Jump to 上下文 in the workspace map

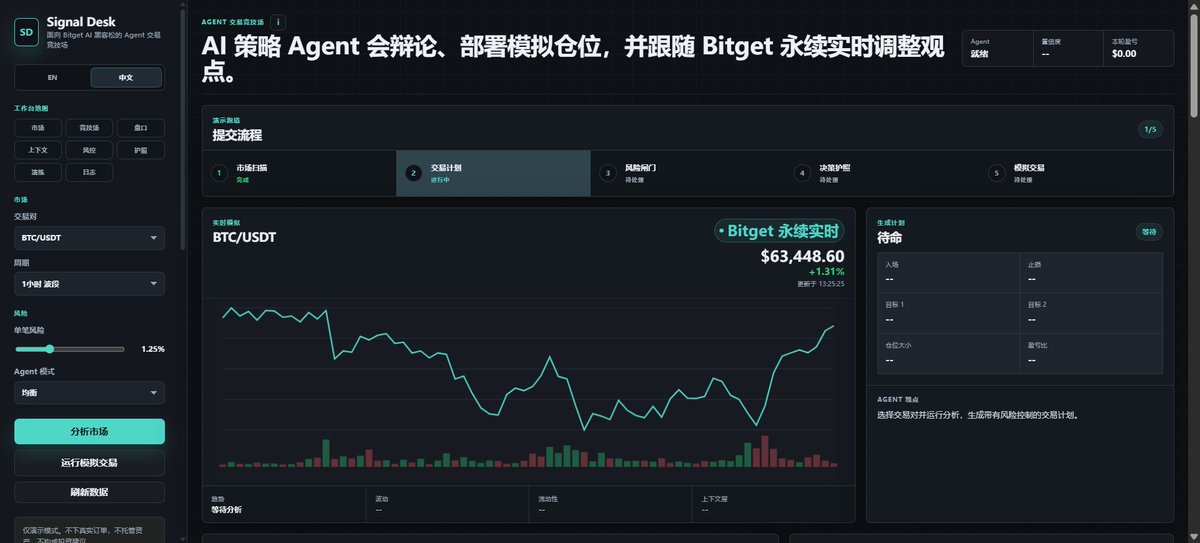click(x=38, y=150)
